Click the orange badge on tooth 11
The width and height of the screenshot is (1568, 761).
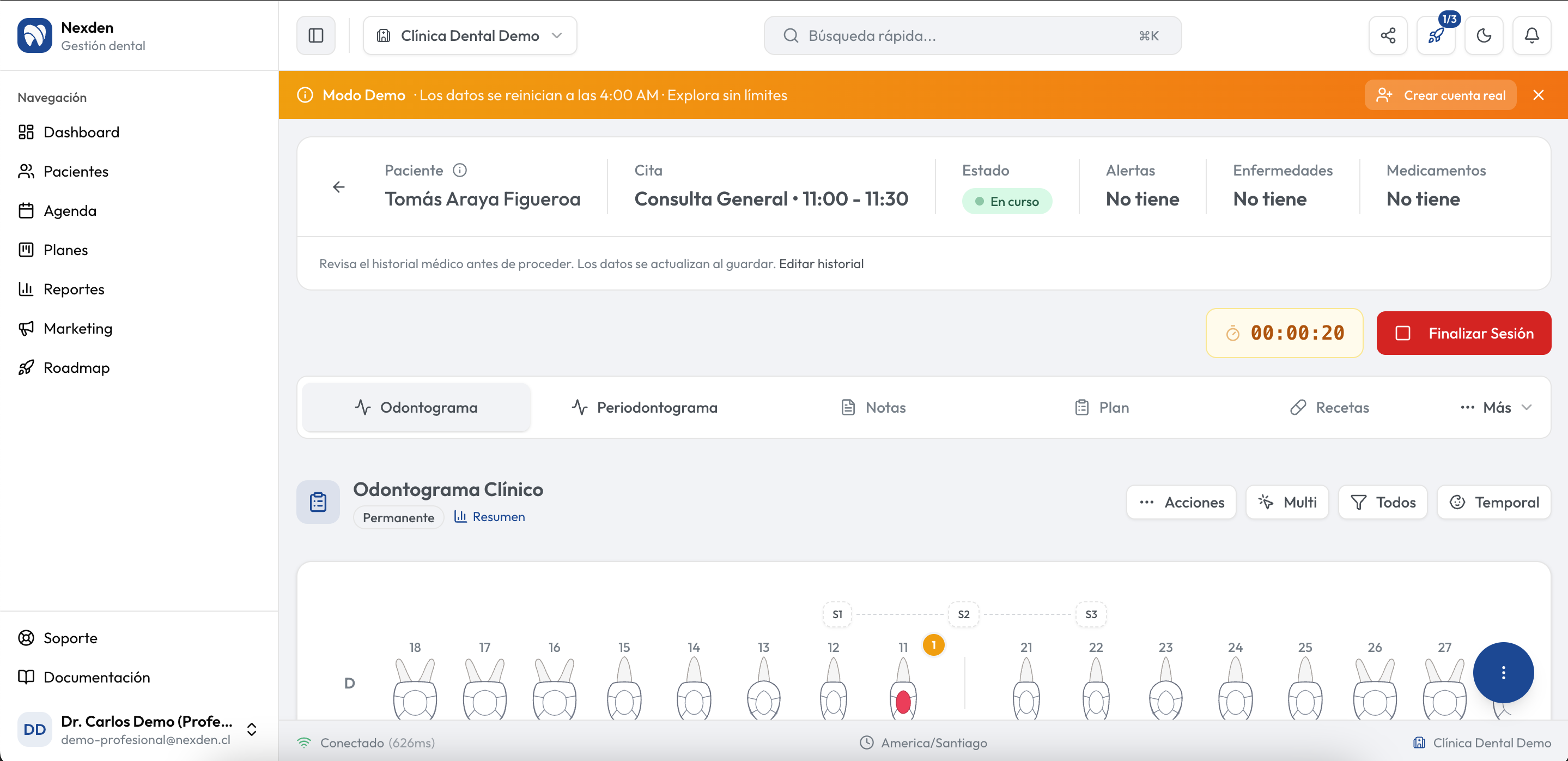point(934,645)
